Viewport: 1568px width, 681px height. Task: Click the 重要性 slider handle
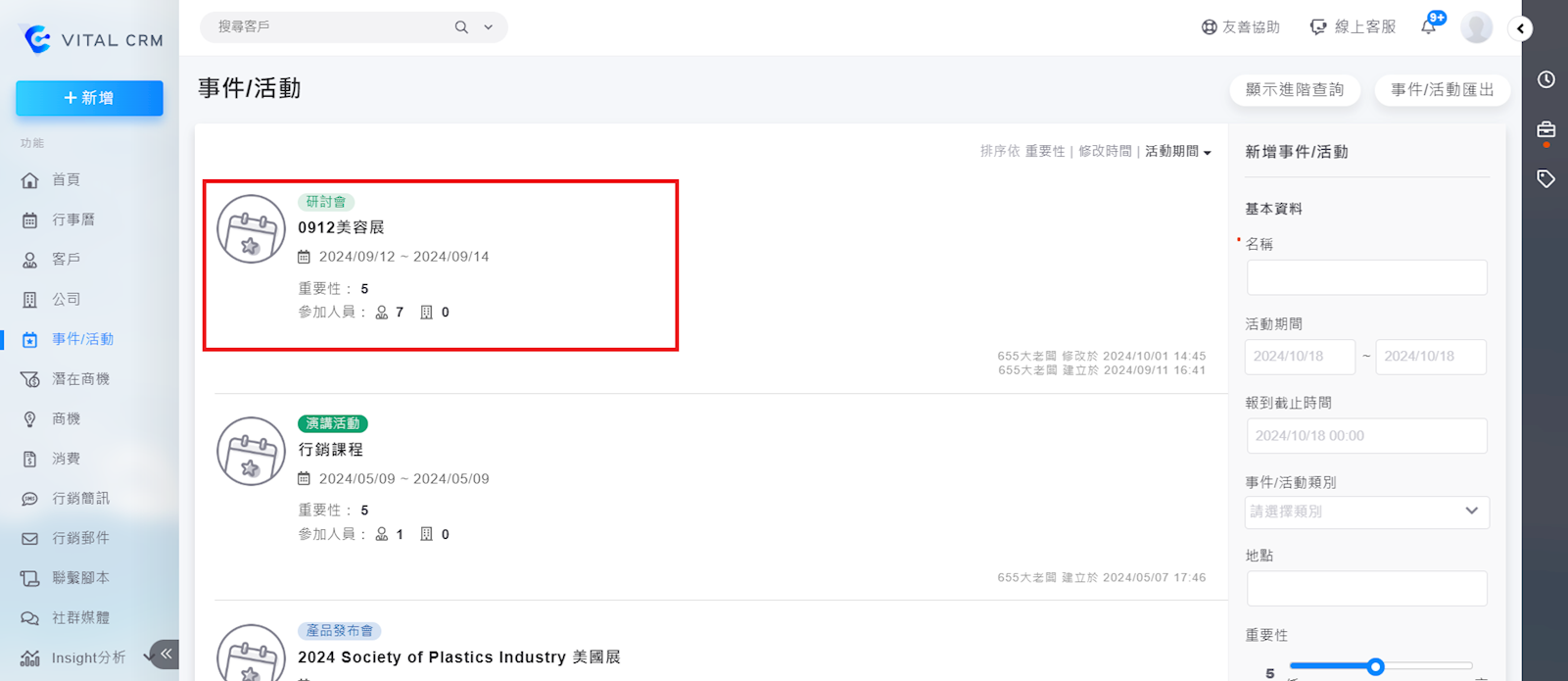(1375, 666)
